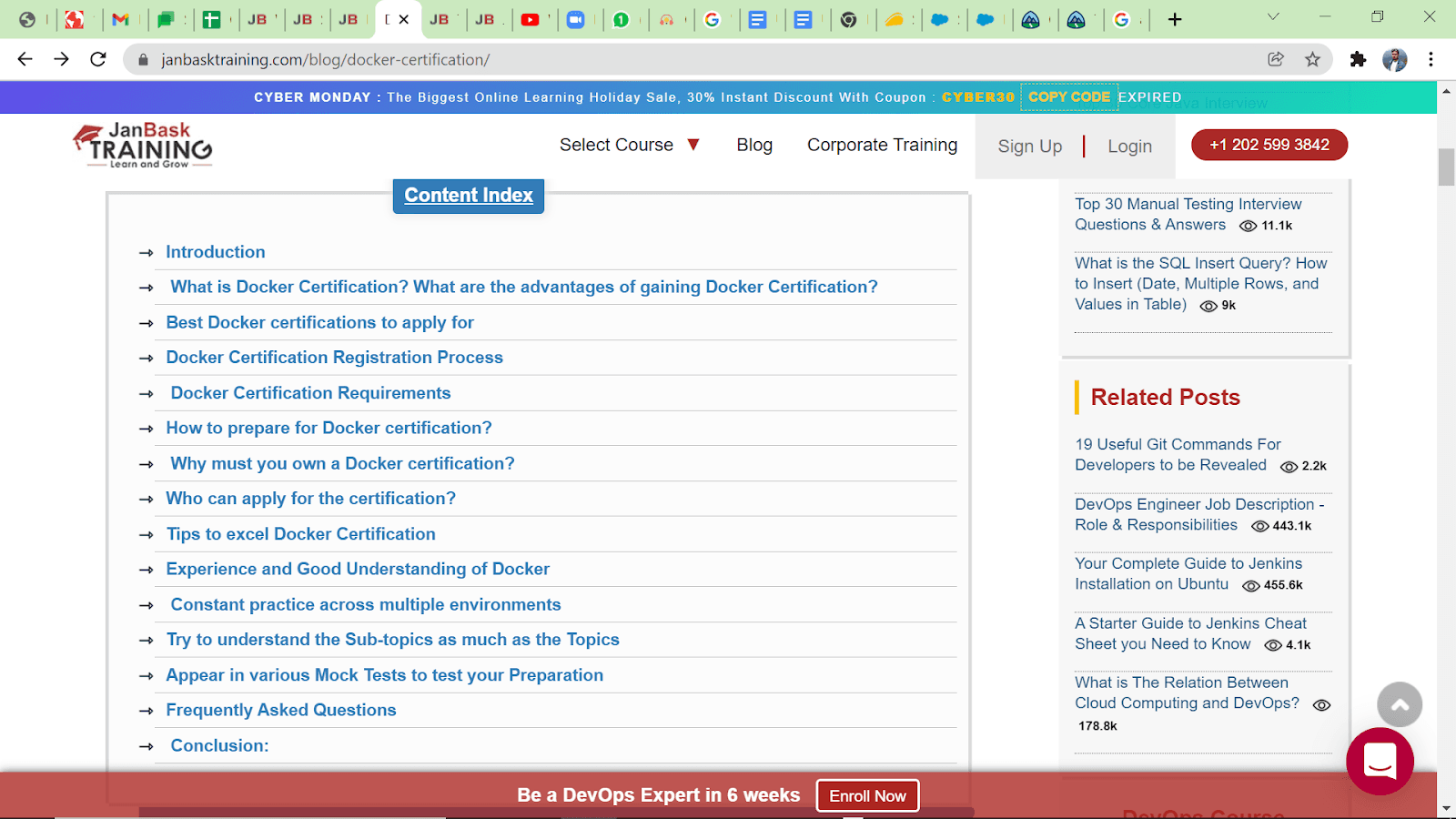This screenshot has width=1456, height=819.
Task: Share this page using address bar icon
Action: (x=1276, y=59)
